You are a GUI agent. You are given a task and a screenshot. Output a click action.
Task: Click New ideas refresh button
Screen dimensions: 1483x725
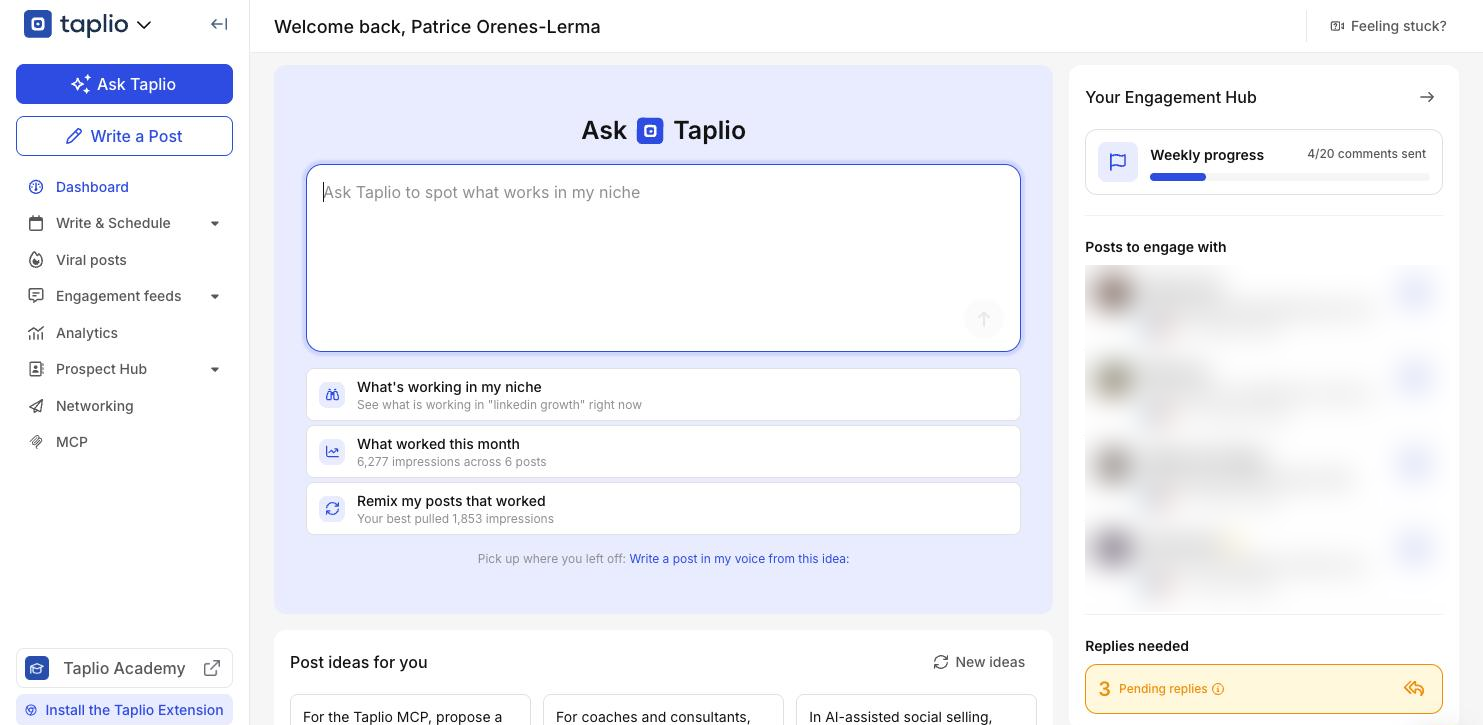(979, 662)
